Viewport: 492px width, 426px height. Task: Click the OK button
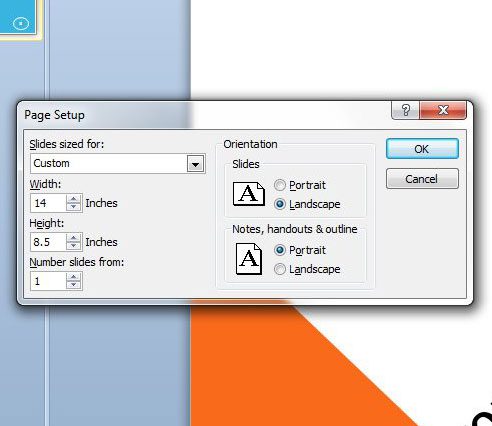pyautogui.click(x=422, y=149)
